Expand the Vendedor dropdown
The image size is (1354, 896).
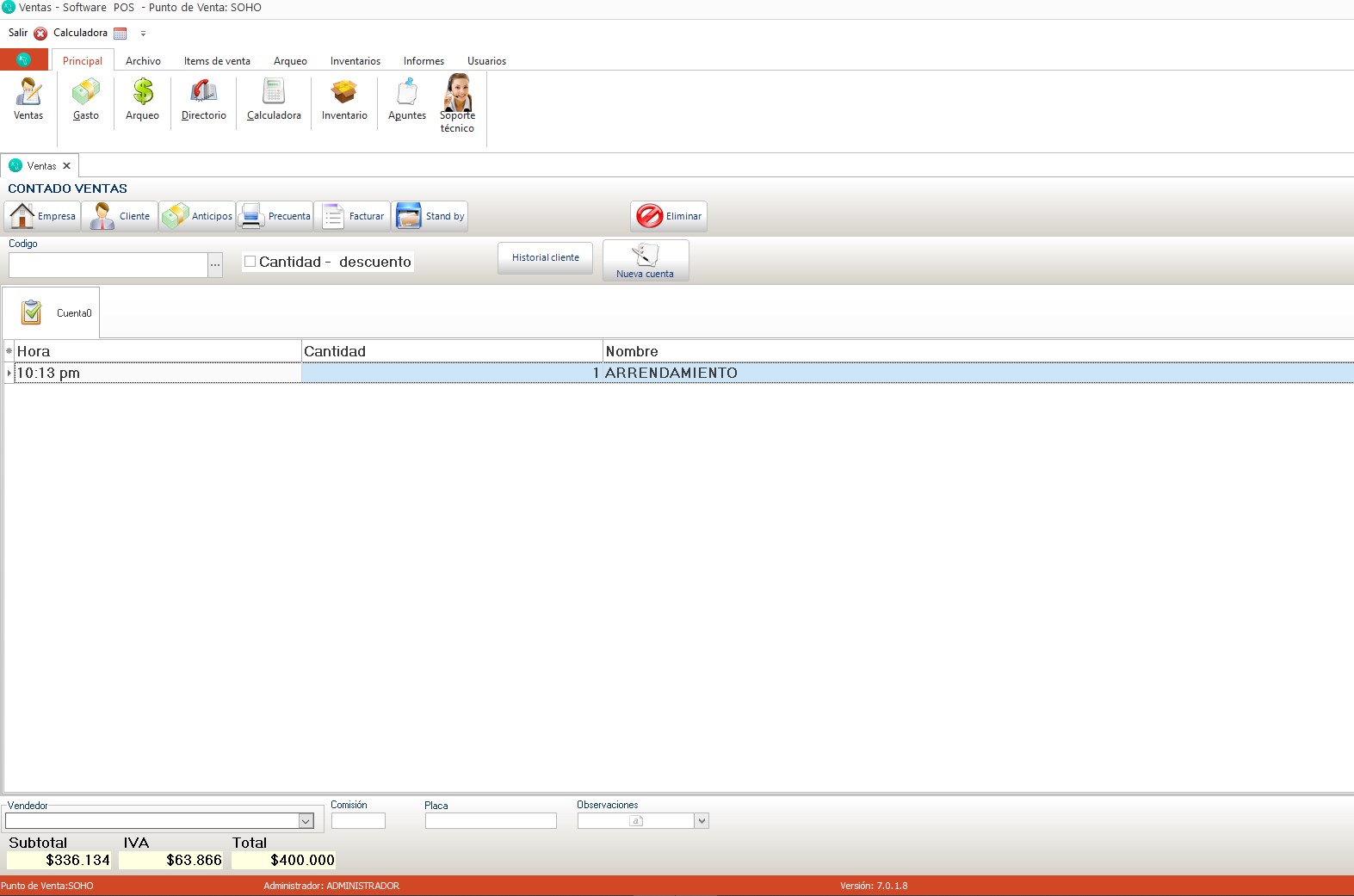pyautogui.click(x=306, y=821)
